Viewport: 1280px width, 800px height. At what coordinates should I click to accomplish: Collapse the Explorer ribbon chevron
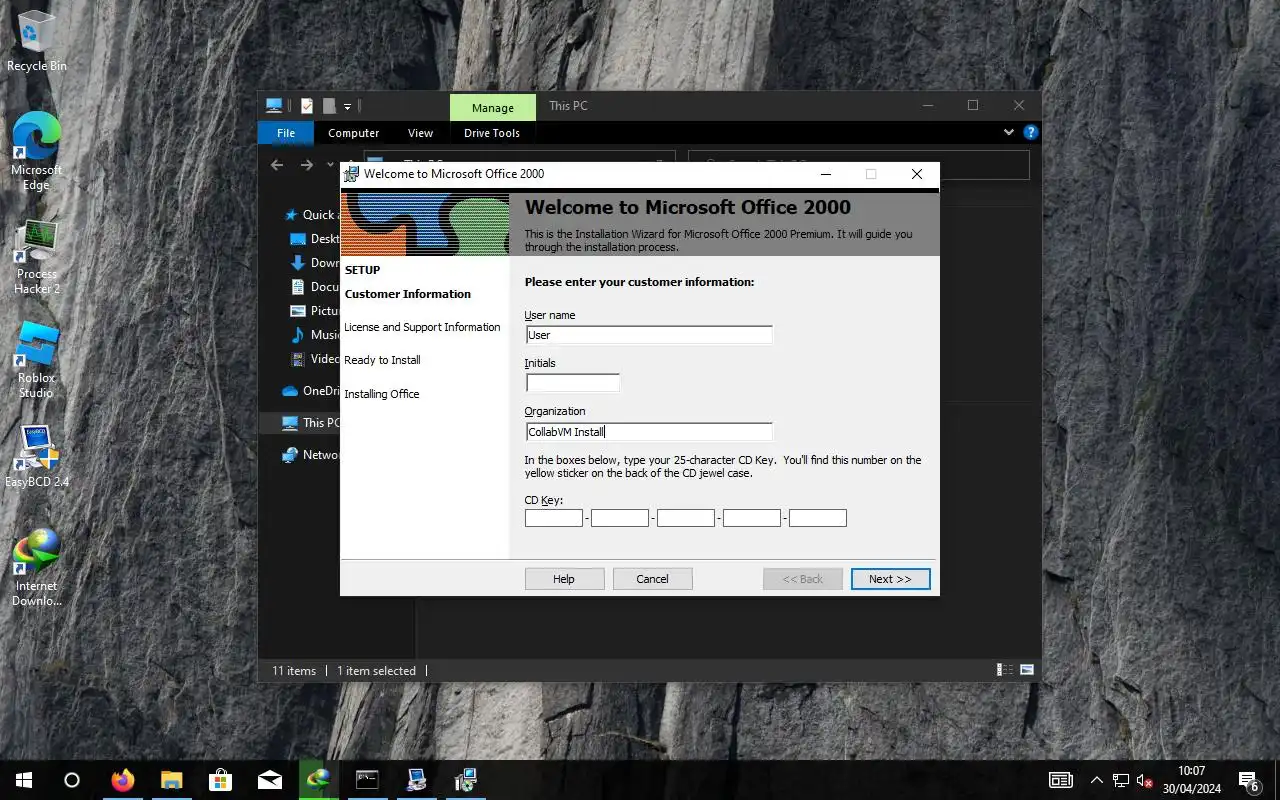[x=1008, y=132]
